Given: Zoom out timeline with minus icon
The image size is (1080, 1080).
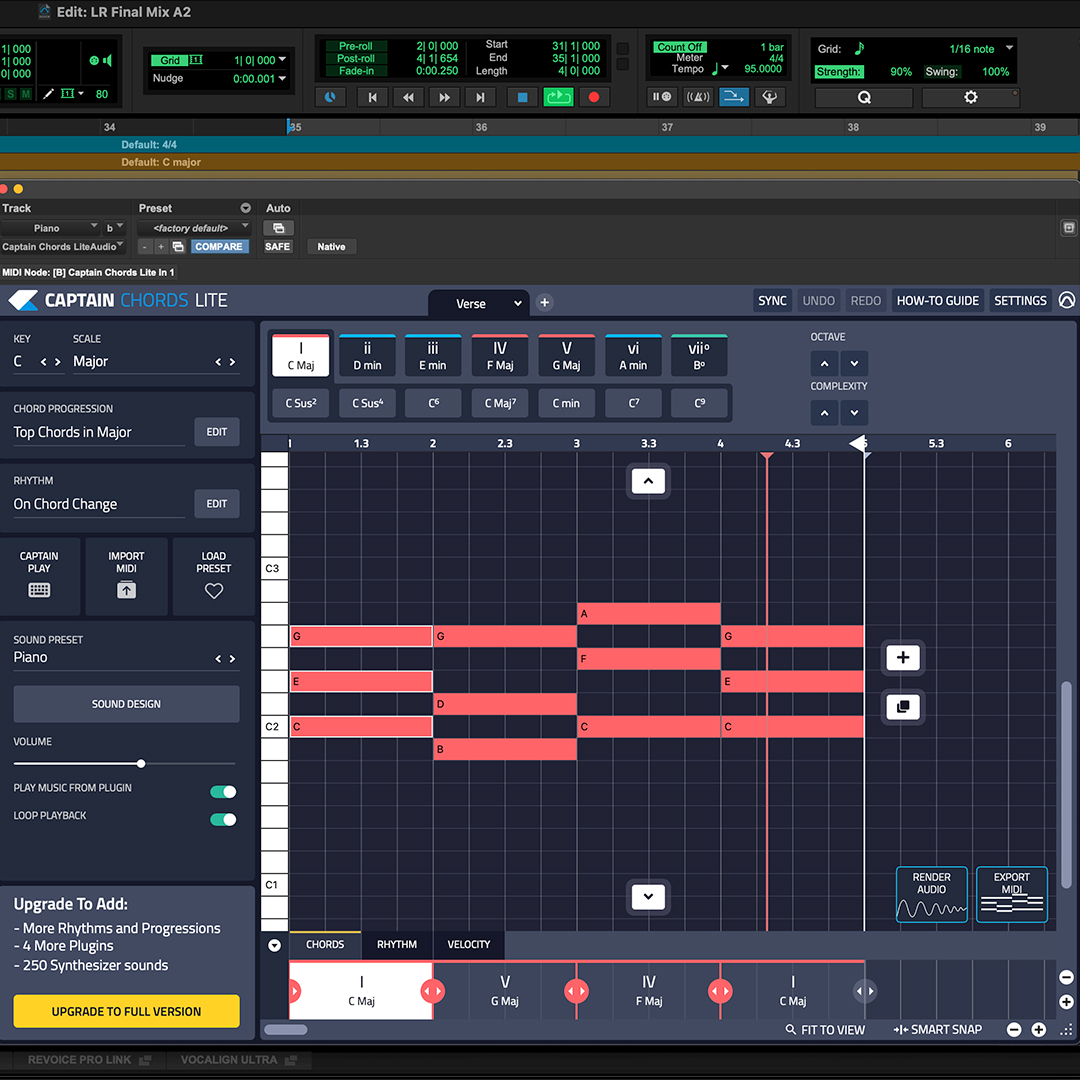Looking at the screenshot, I should point(1013,1030).
